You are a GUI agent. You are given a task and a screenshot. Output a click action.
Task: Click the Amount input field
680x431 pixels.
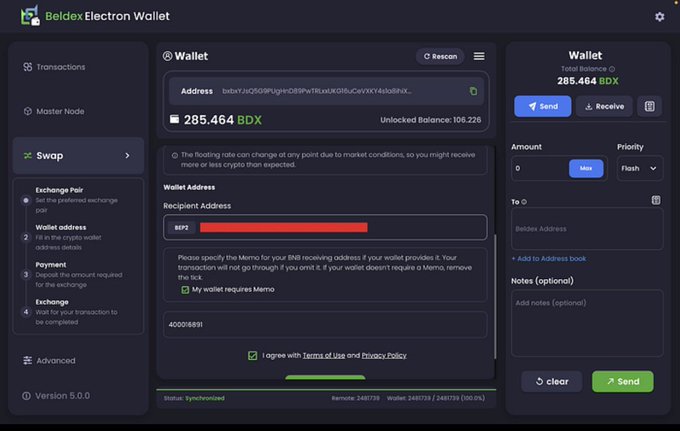click(539, 168)
